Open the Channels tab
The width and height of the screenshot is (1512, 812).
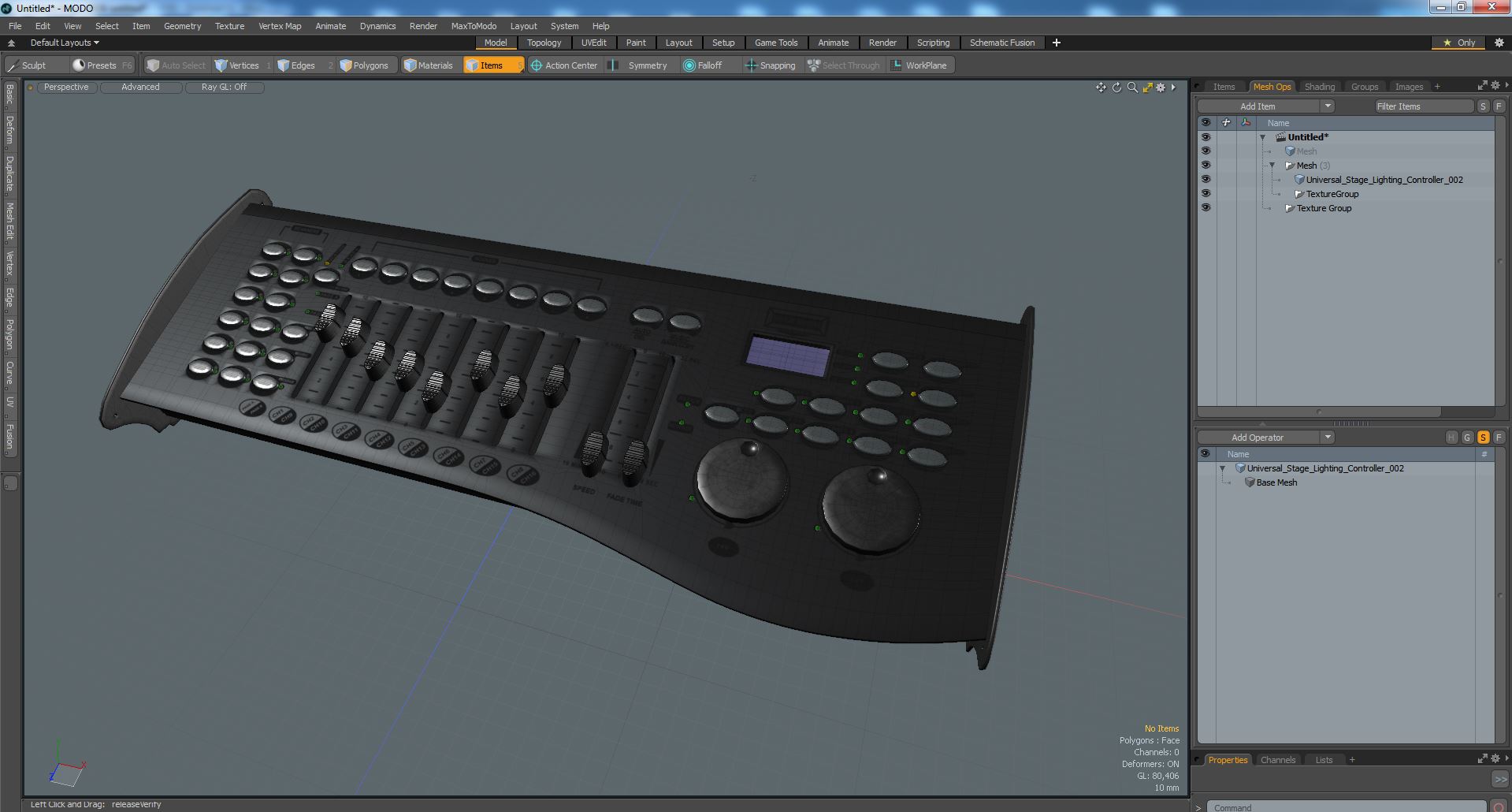tap(1277, 760)
